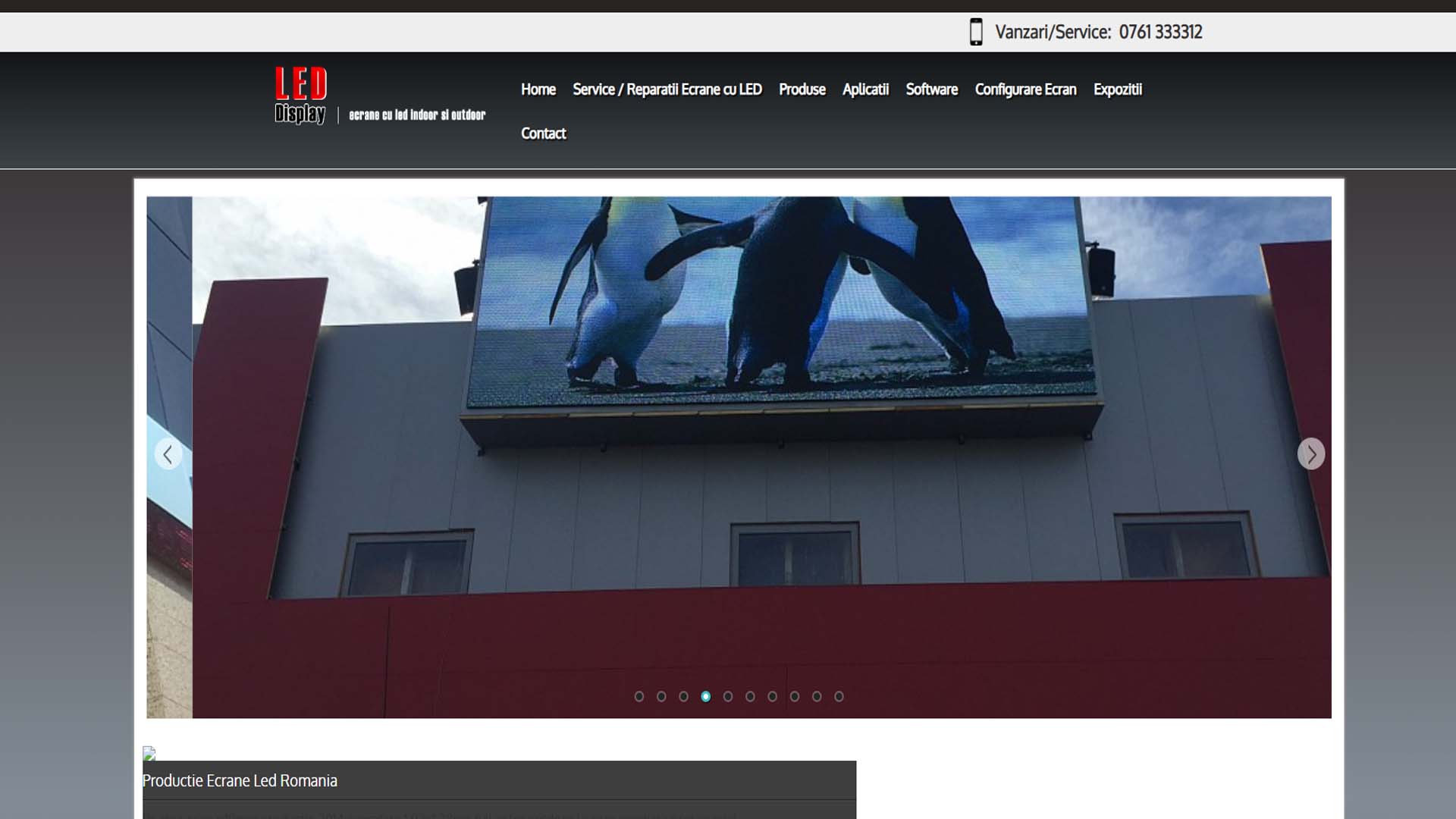The height and width of the screenshot is (819, 1456).
Task: Select the fifth slider dot
Action: pos(728,696)
